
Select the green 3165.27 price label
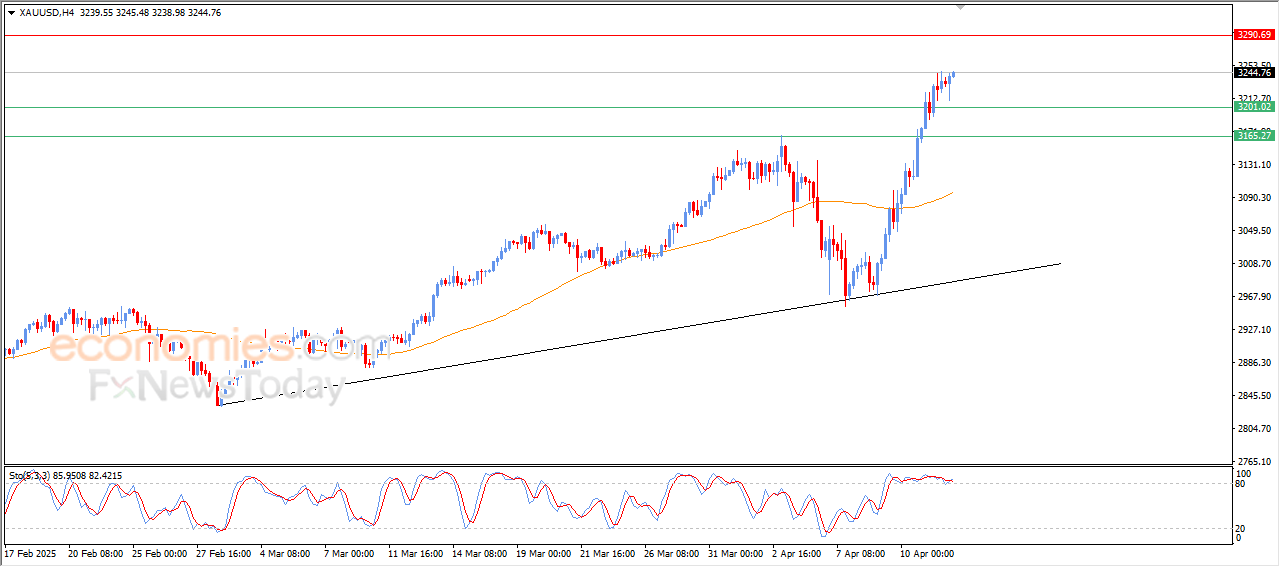pyautogui.click(x=1254, y=136)
